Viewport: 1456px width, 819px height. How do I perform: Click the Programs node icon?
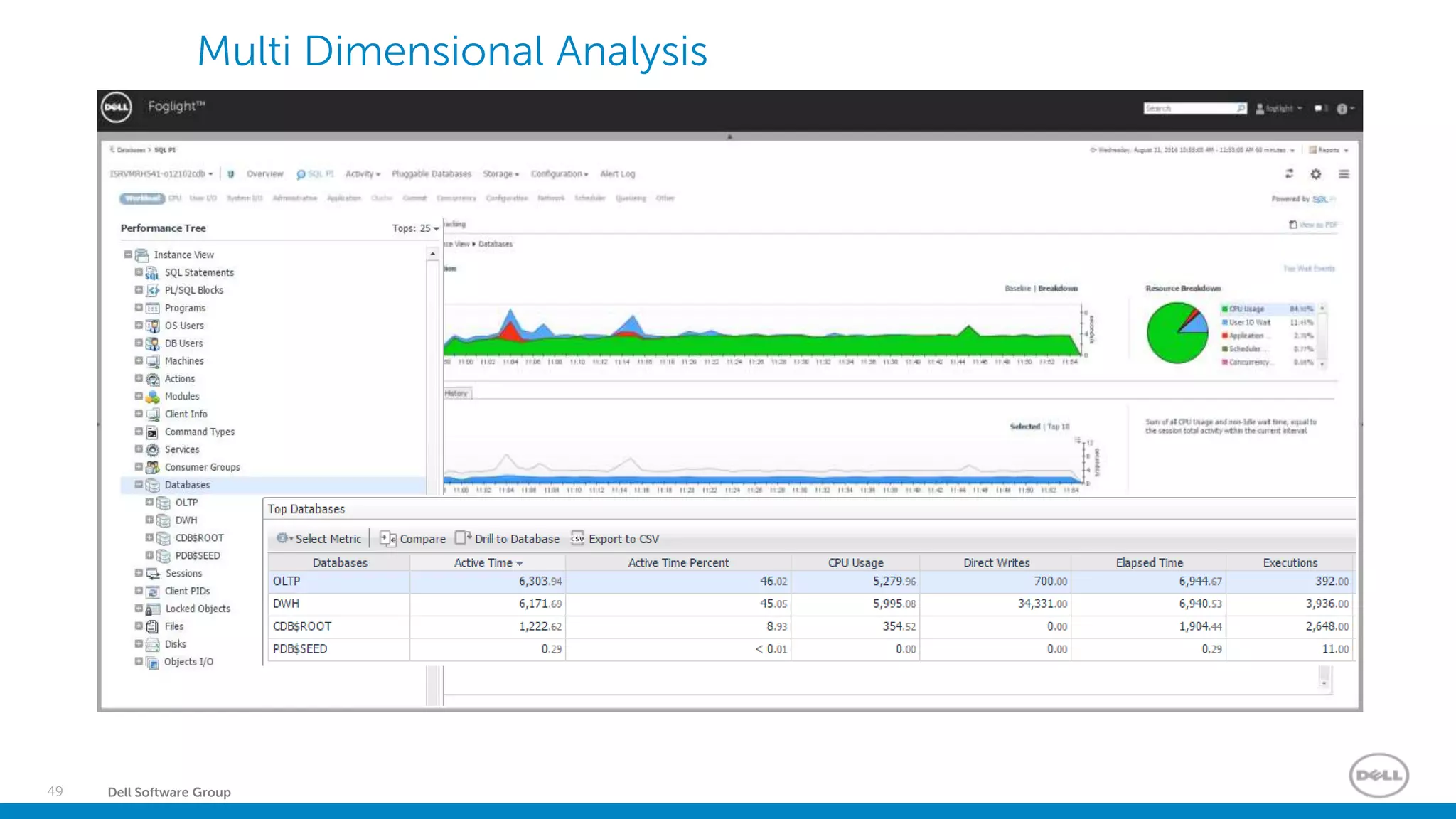point(152,308)
